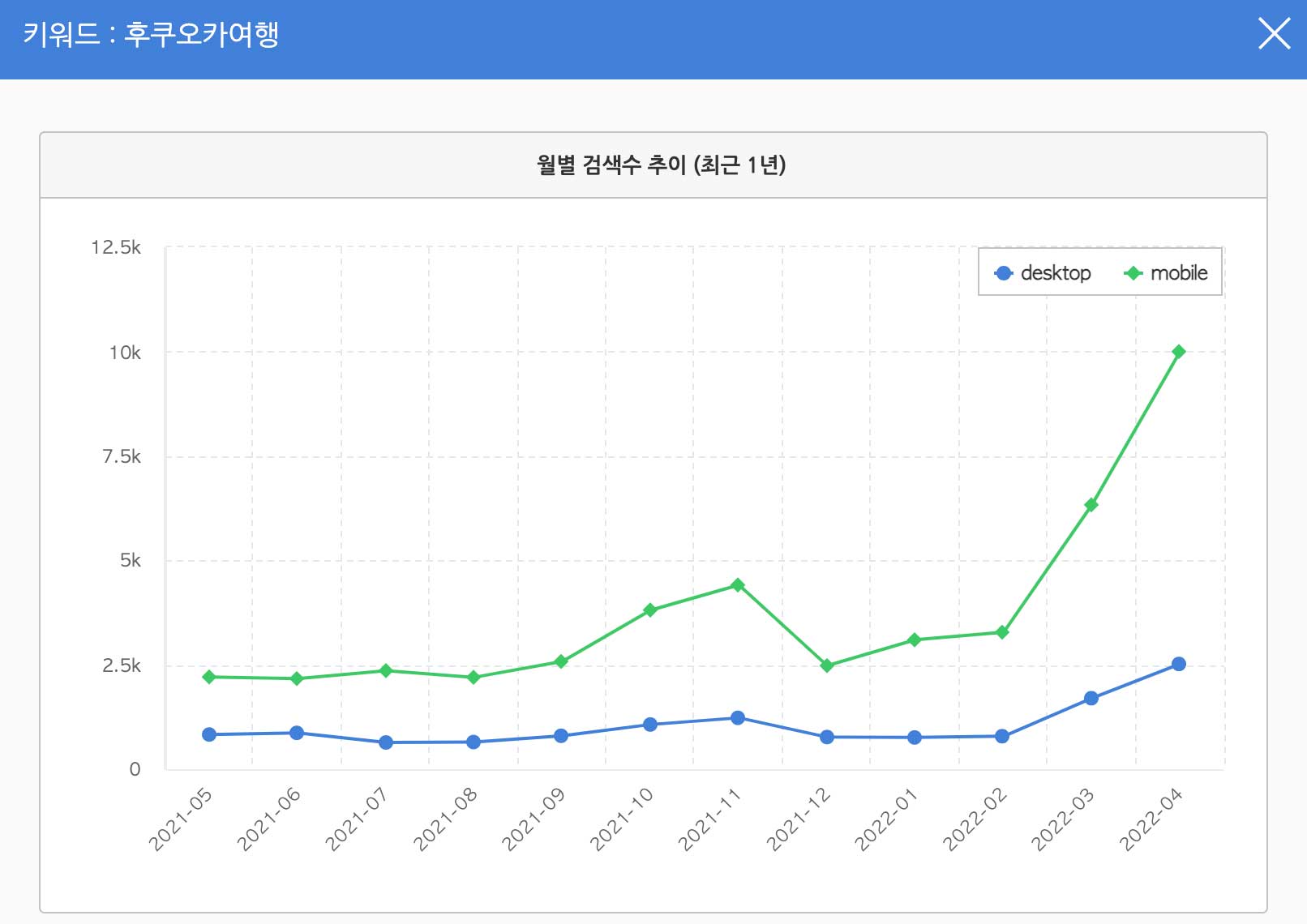Click the 키워드 : 후쿠오카여행 header text

[151, 35]
